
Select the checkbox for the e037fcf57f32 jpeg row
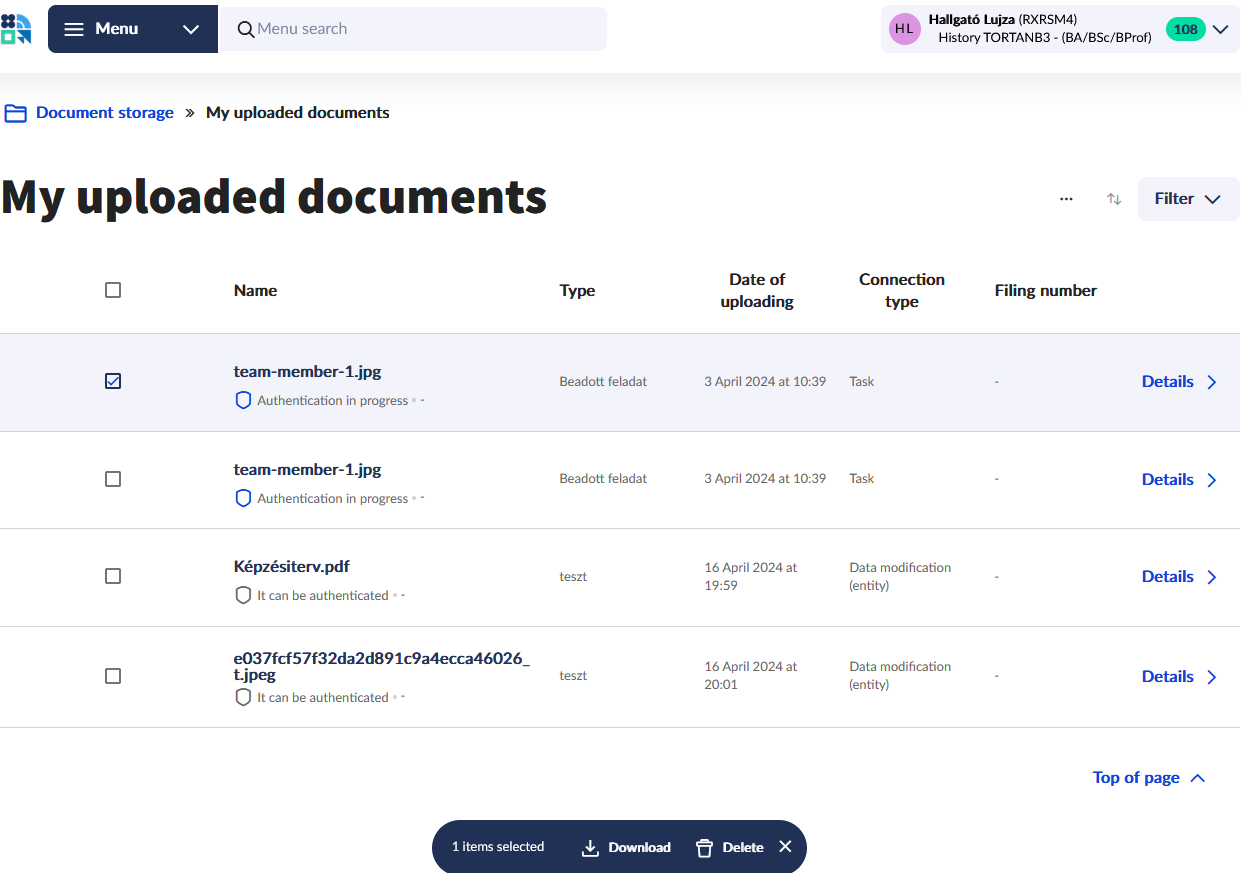(x=113, y=676)
